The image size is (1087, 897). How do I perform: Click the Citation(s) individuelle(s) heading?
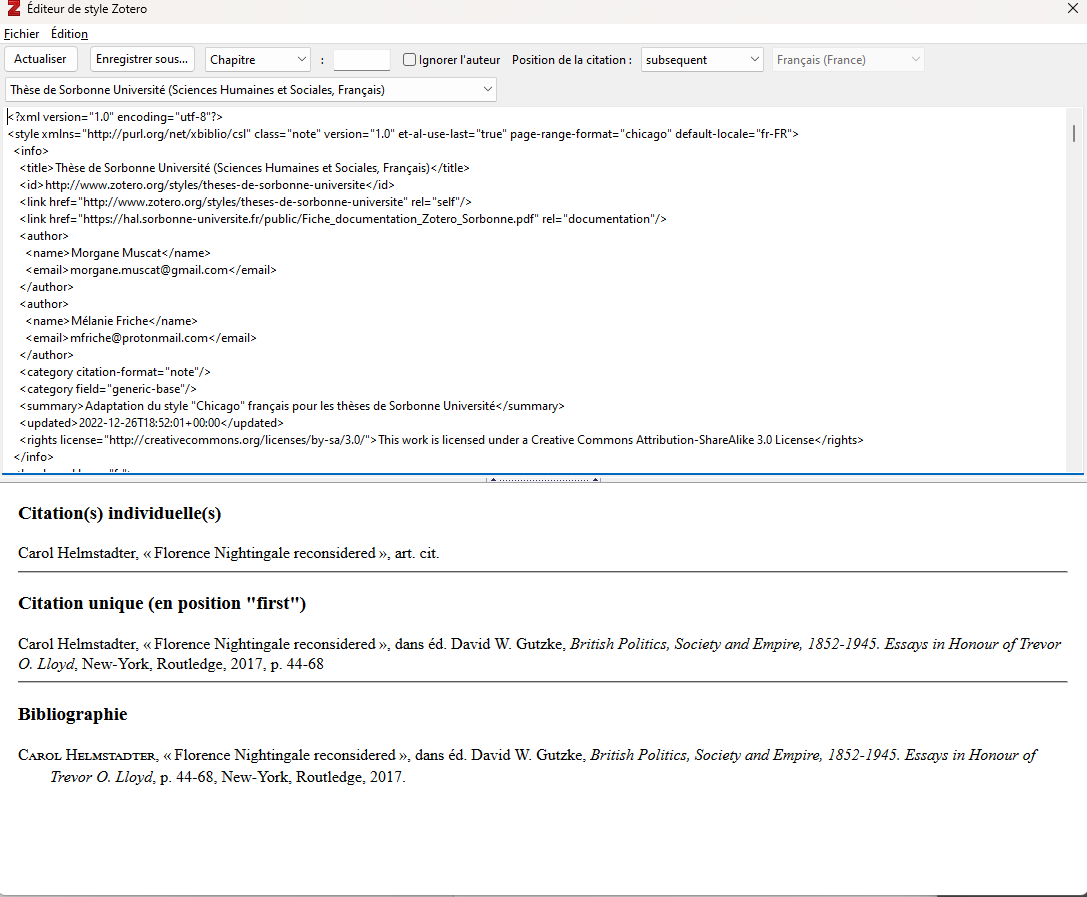(119, 513)
